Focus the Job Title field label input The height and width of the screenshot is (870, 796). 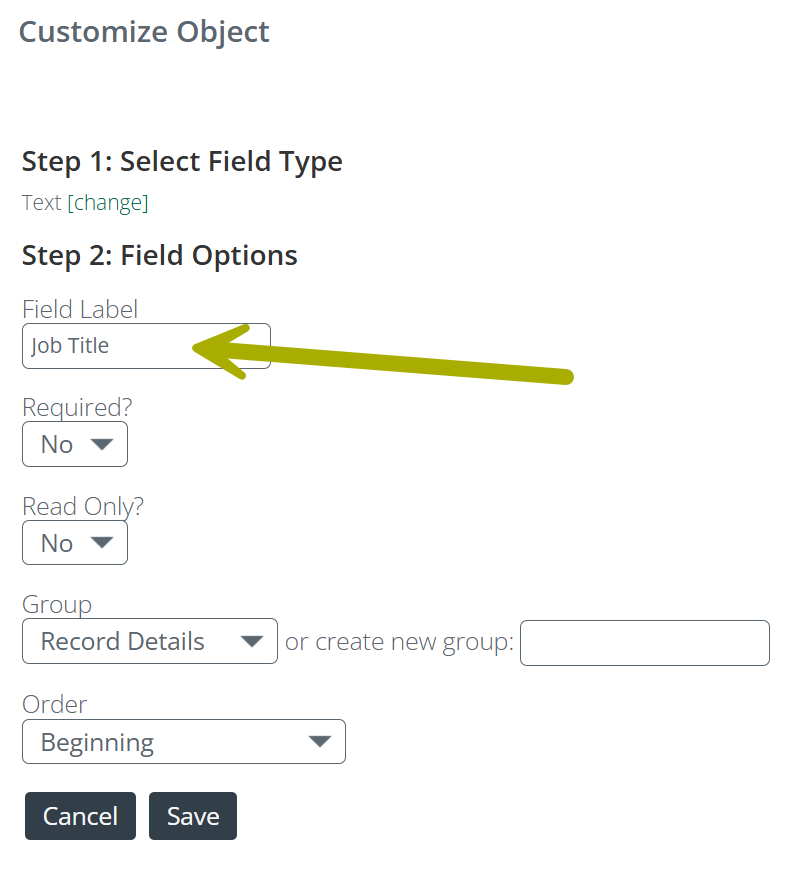tap(146, 346)
